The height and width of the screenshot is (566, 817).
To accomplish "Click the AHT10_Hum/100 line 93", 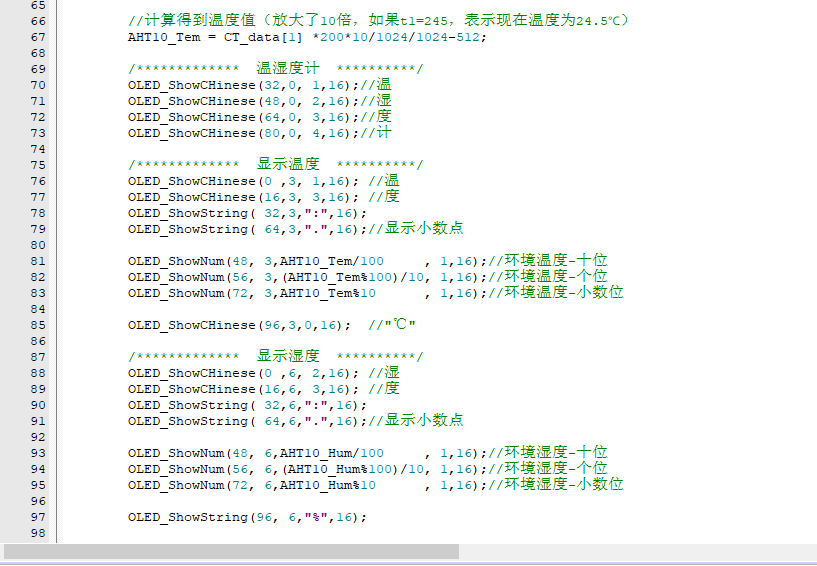I will point(307,453).
